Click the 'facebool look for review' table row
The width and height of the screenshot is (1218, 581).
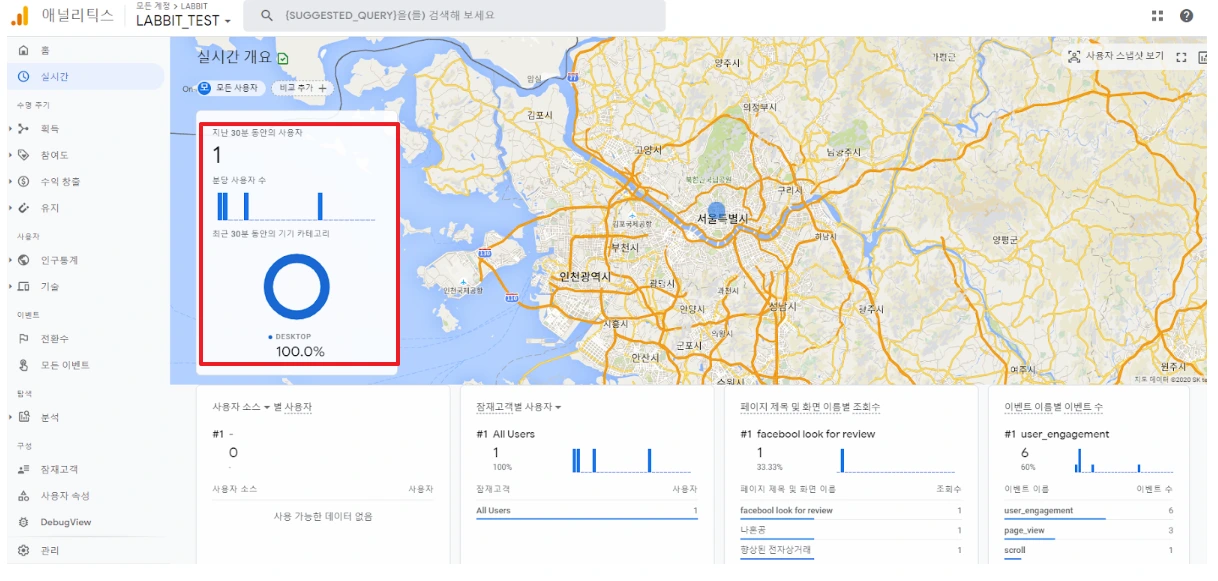(x=851, y=511)
